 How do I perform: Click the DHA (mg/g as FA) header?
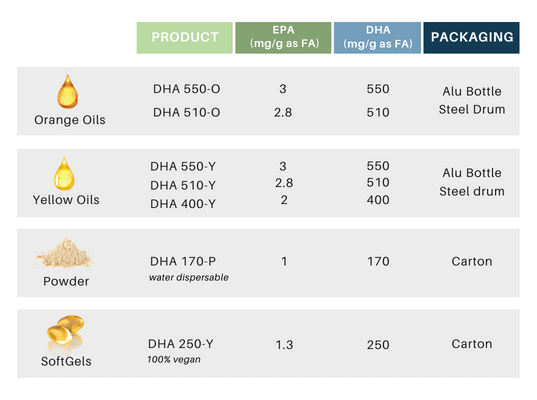(x=377, y=38)
